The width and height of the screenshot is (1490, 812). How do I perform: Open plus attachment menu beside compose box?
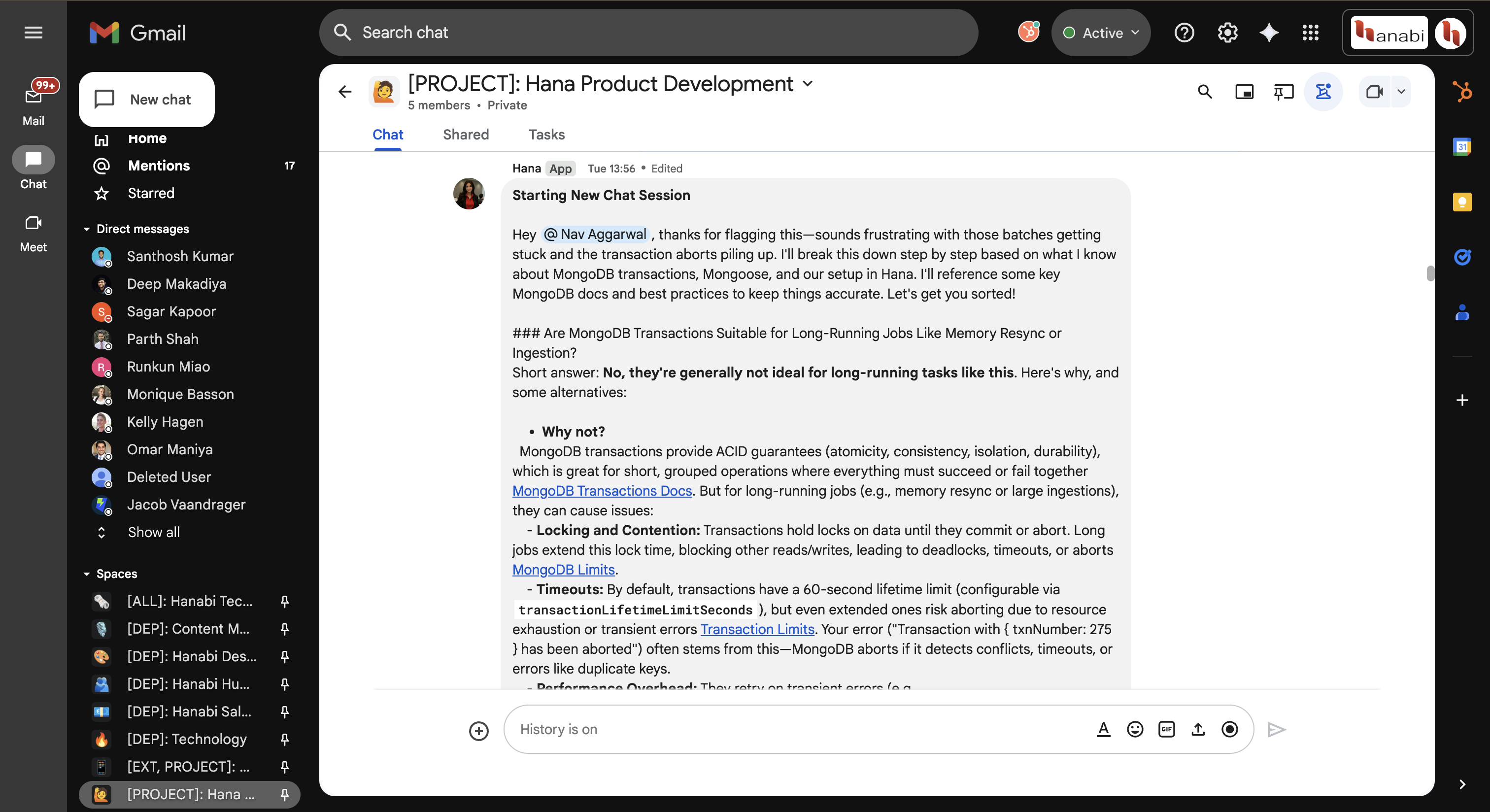pos(479,730)
